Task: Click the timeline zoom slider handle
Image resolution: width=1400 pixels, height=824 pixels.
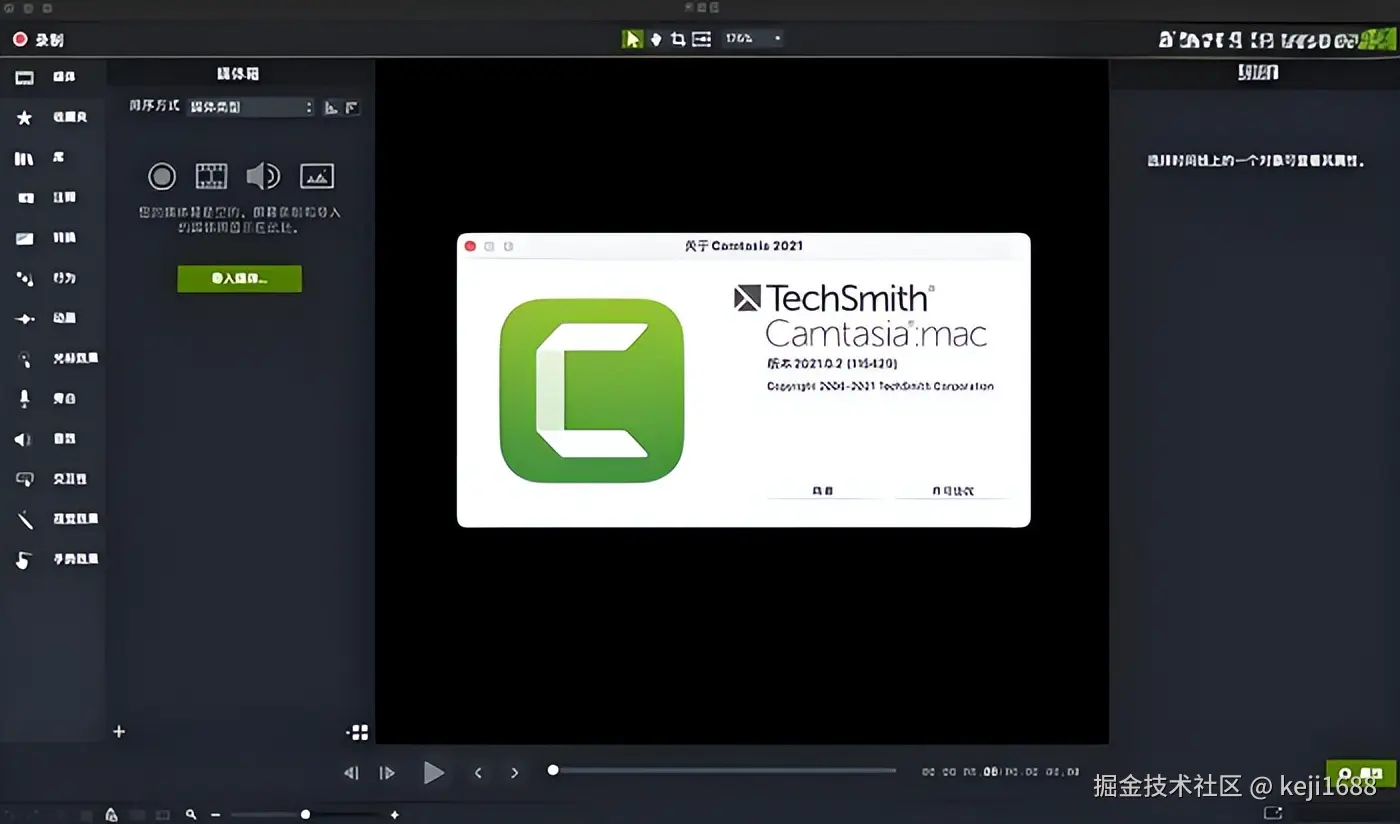Action: (305, 815)
